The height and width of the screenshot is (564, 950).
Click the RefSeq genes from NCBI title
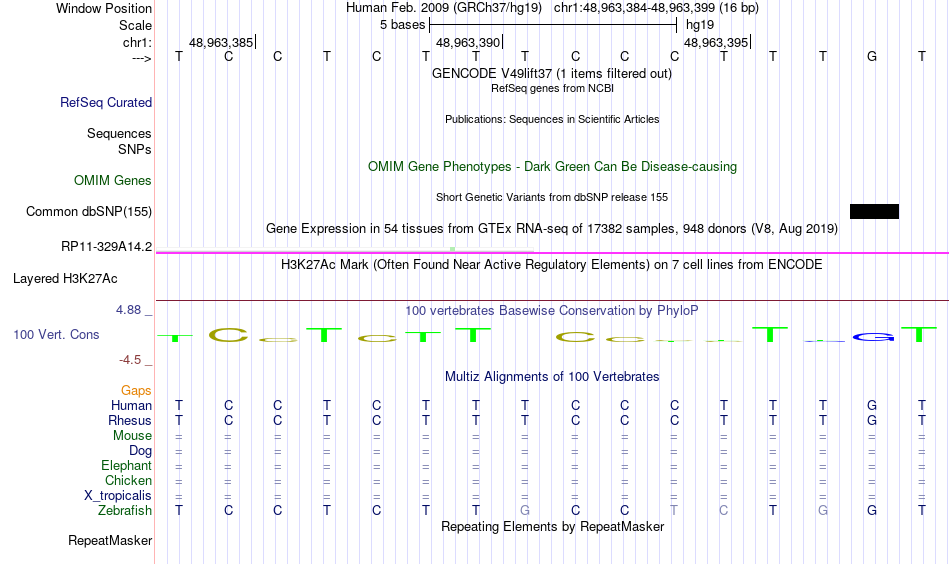pos(552,88)
